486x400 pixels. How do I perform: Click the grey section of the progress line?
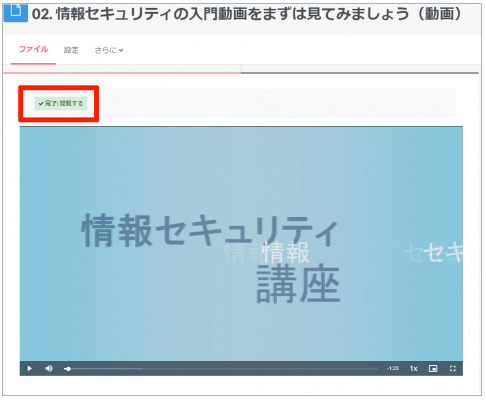[360, 72]
